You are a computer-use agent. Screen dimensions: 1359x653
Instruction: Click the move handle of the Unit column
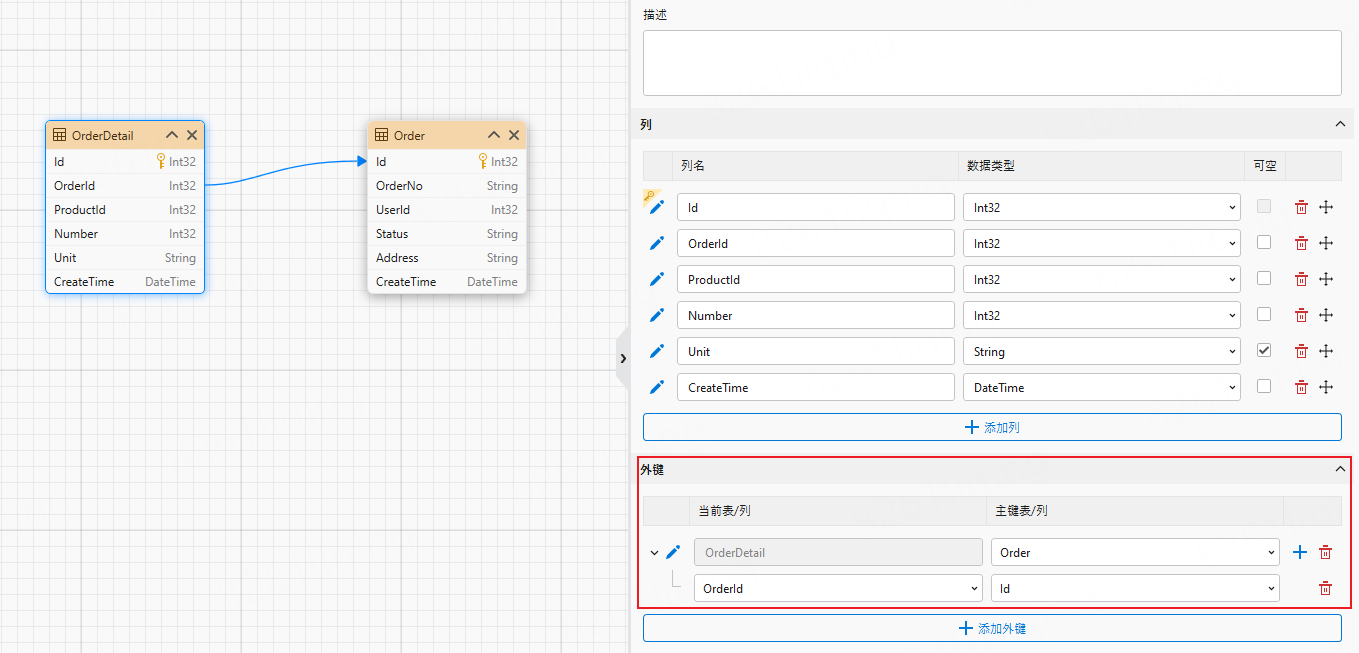(x=1326, y=351)
